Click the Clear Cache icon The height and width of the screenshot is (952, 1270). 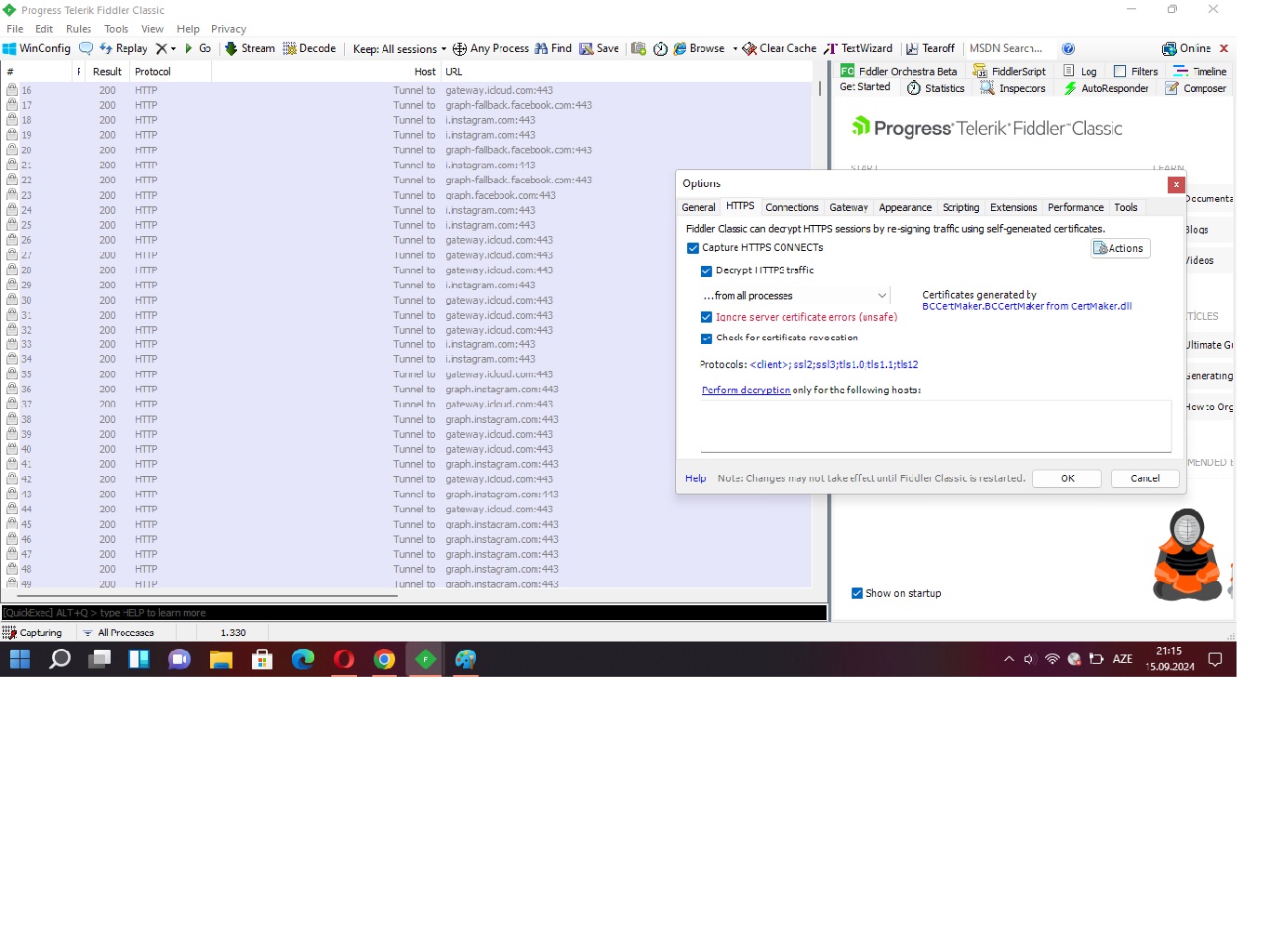click(x=749, y=48)
